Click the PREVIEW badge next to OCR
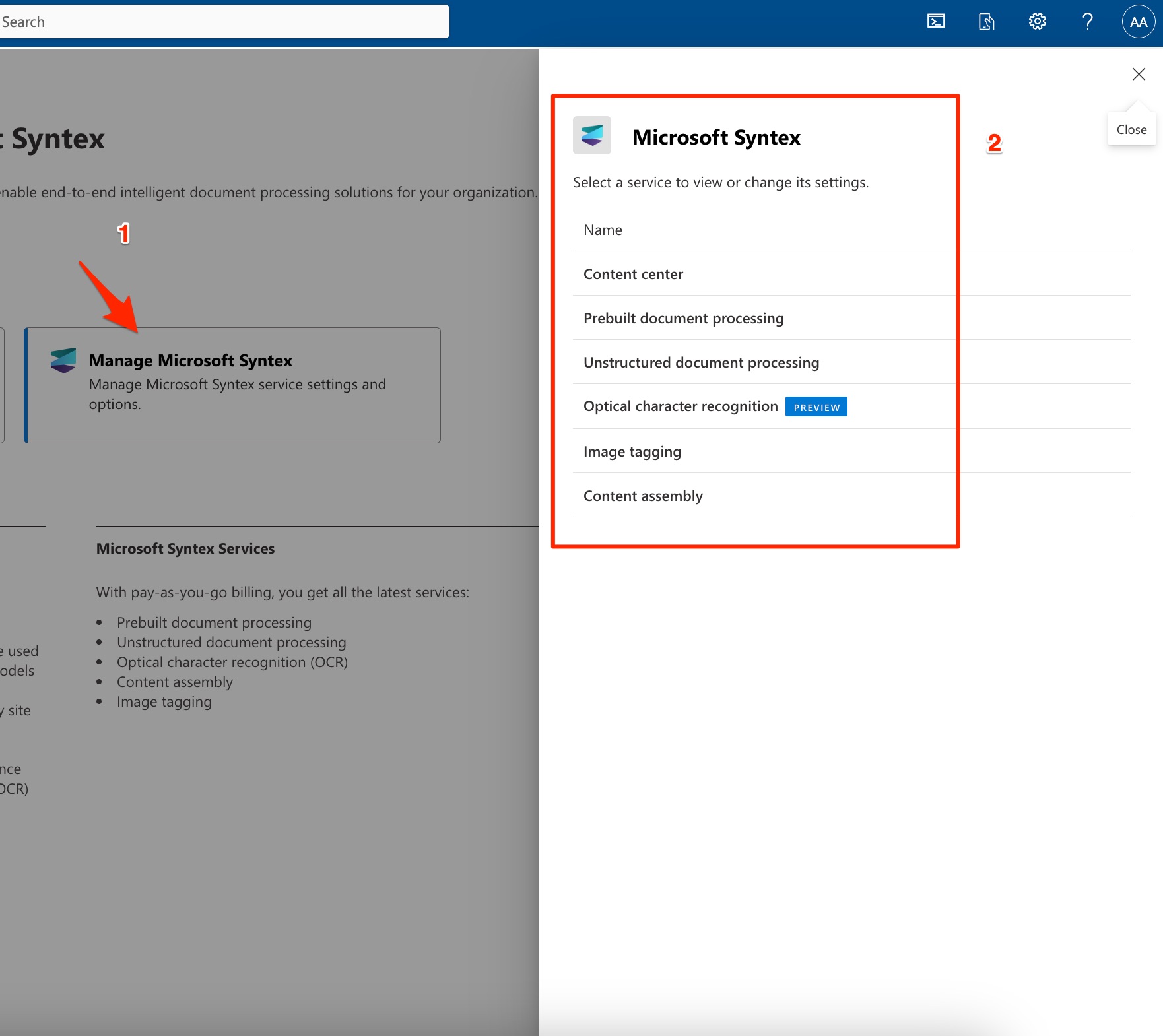 tap(816, 406)
